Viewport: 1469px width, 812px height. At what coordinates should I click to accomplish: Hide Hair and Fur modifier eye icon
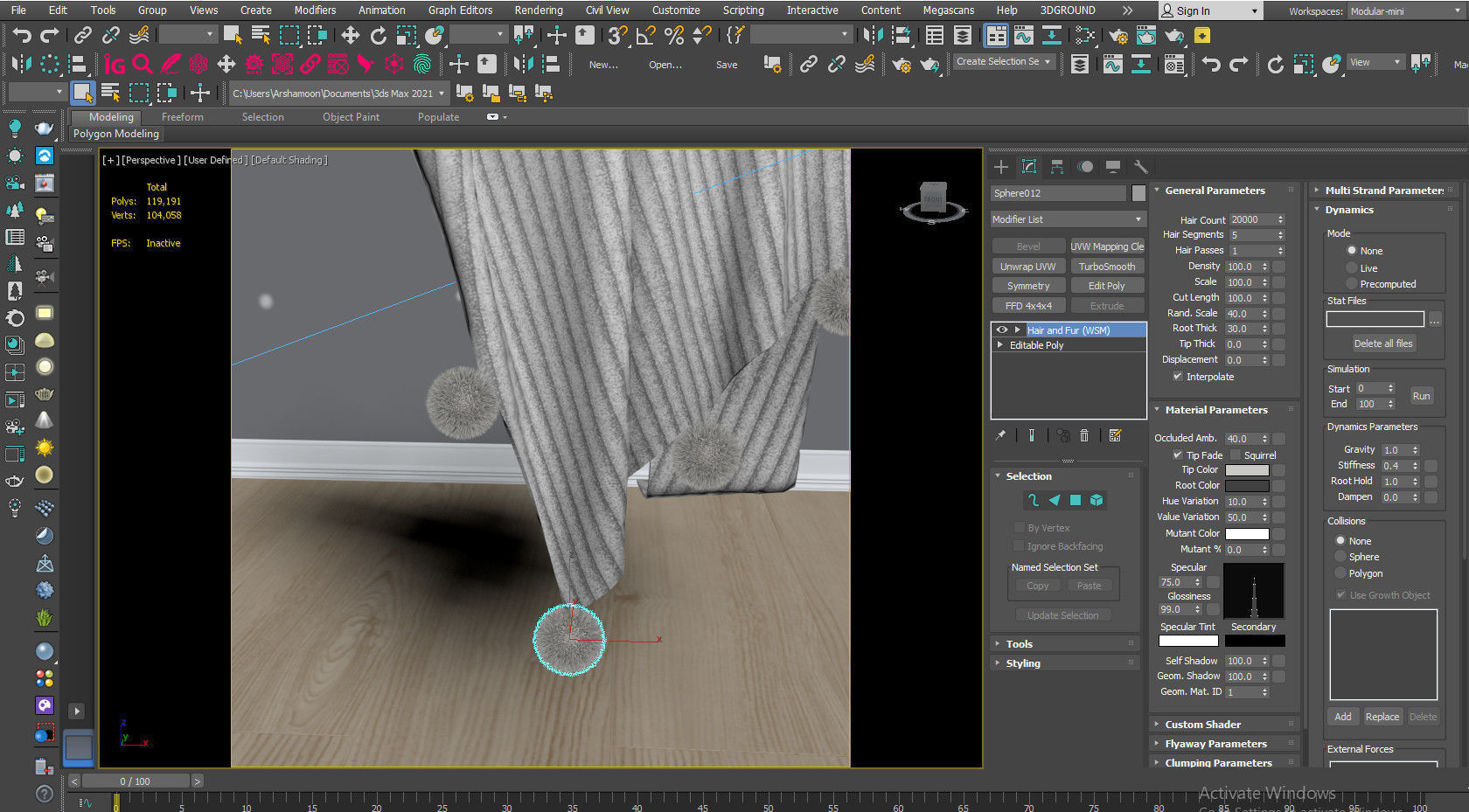coord(1002,330)
